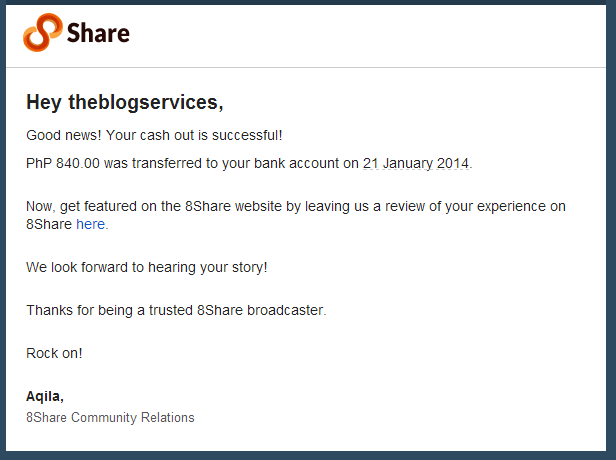Click the word 'successful!' in the good news line
Image resolution: width=616 pixels, height=460 pixels.
point(247,135)
